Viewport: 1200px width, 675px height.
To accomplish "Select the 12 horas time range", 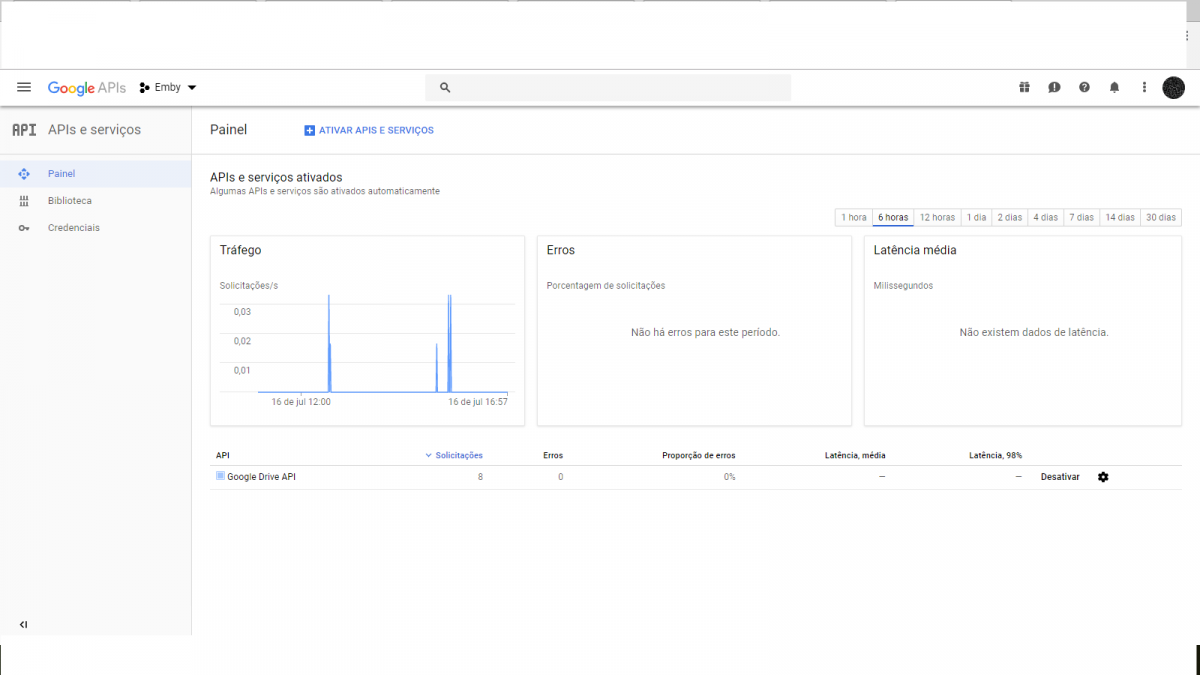I will tap(937, 217).
